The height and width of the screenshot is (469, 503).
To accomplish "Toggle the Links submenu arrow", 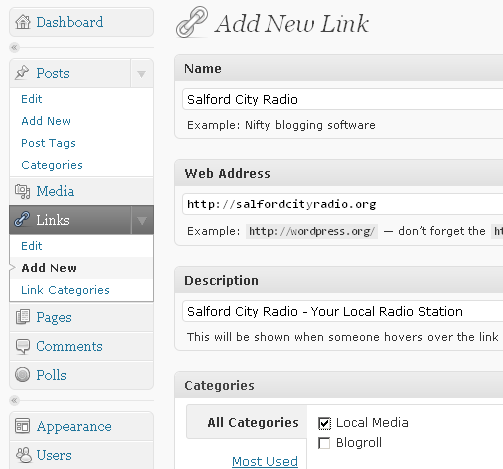I will point(142,220).
